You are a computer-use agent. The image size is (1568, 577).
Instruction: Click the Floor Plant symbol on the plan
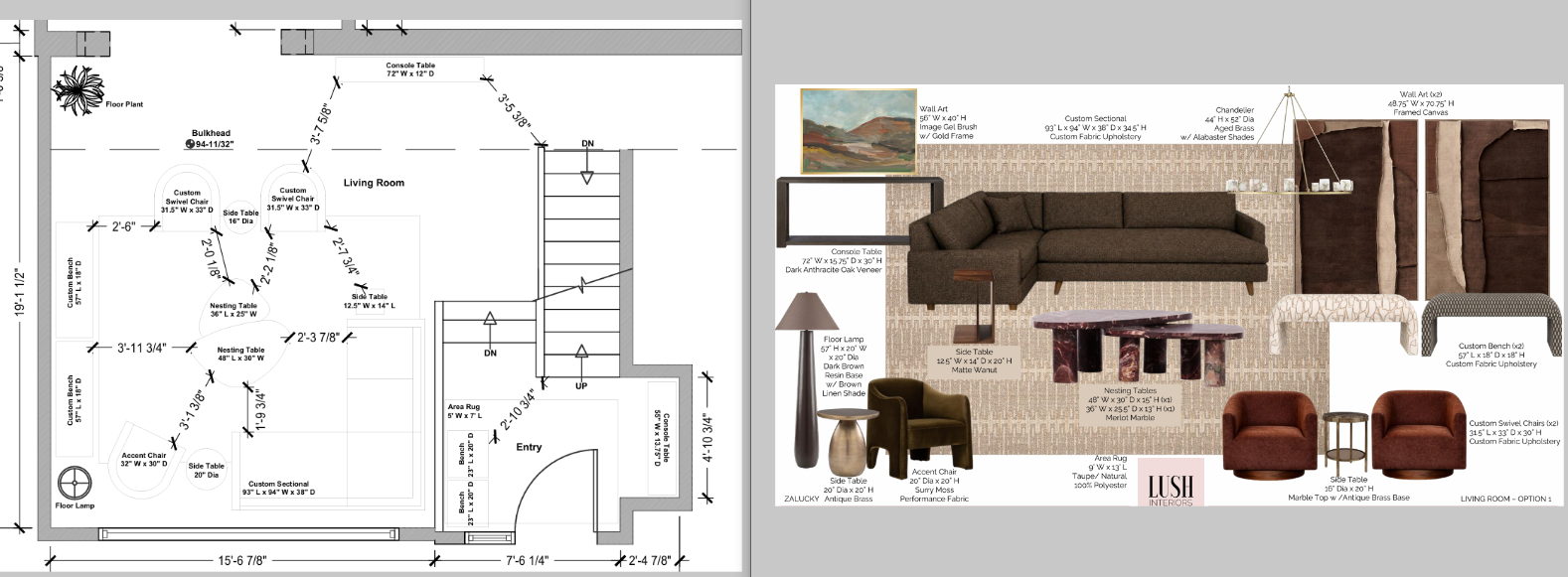tap(78, 87)
